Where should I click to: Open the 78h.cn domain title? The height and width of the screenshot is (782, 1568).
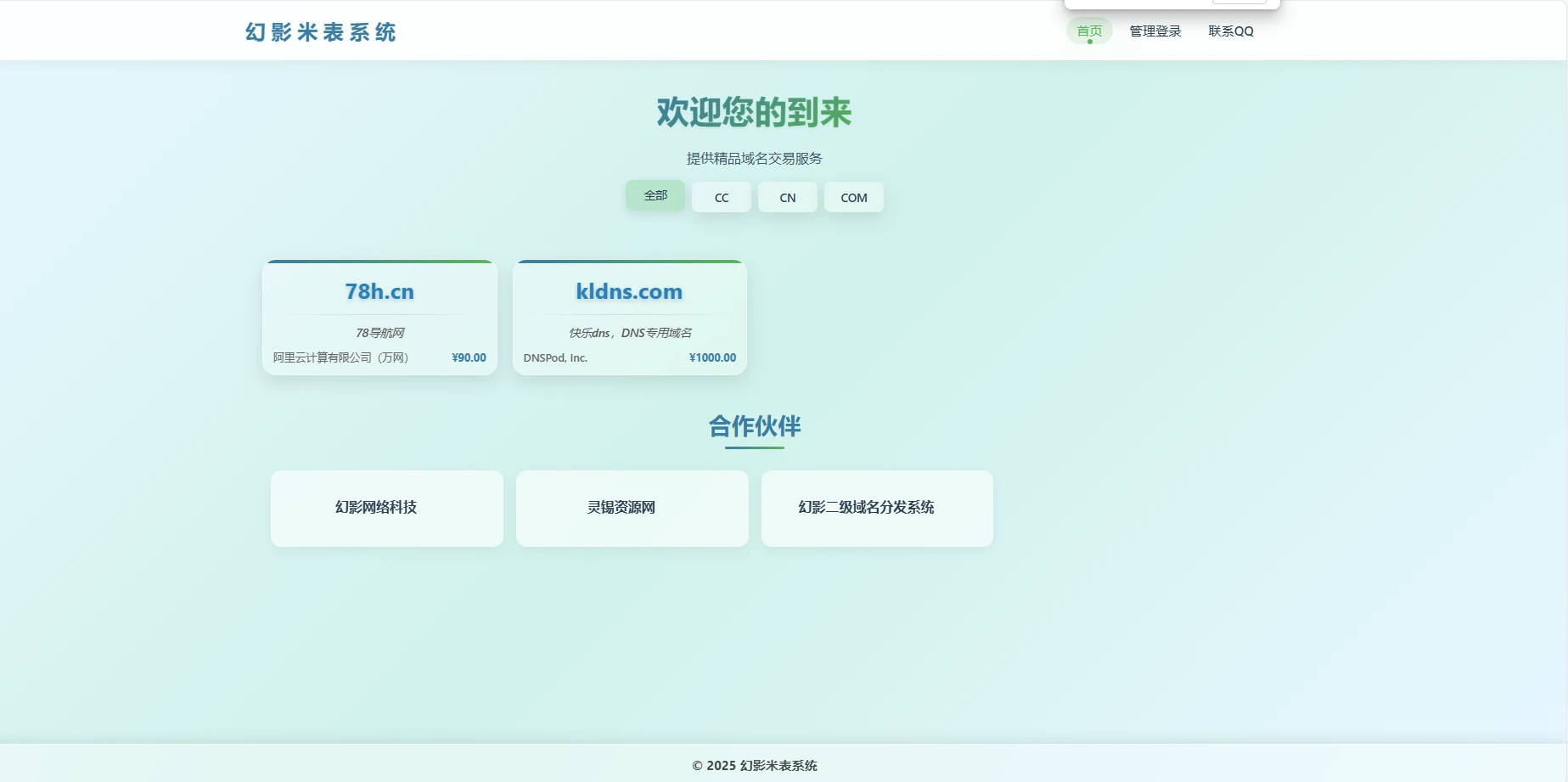click(x=379, y=291)
